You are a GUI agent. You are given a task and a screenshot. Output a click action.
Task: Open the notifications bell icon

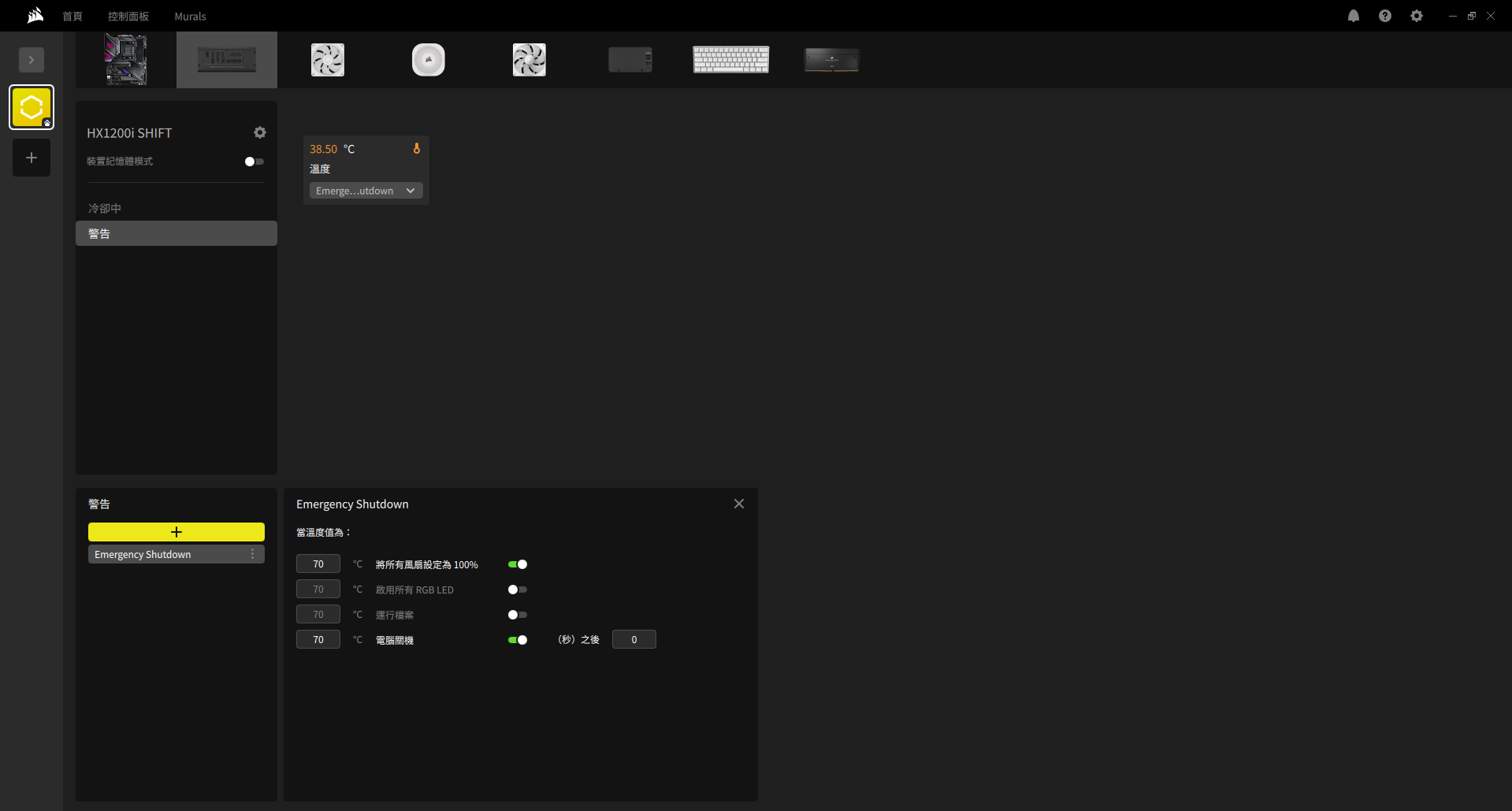[x=1353, y=16]
